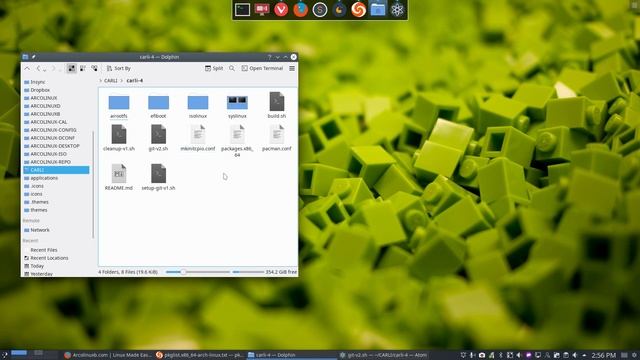Expand the breadcrumb root chevron
Viewport: 640px width, 360px height.
pos(100,81)
